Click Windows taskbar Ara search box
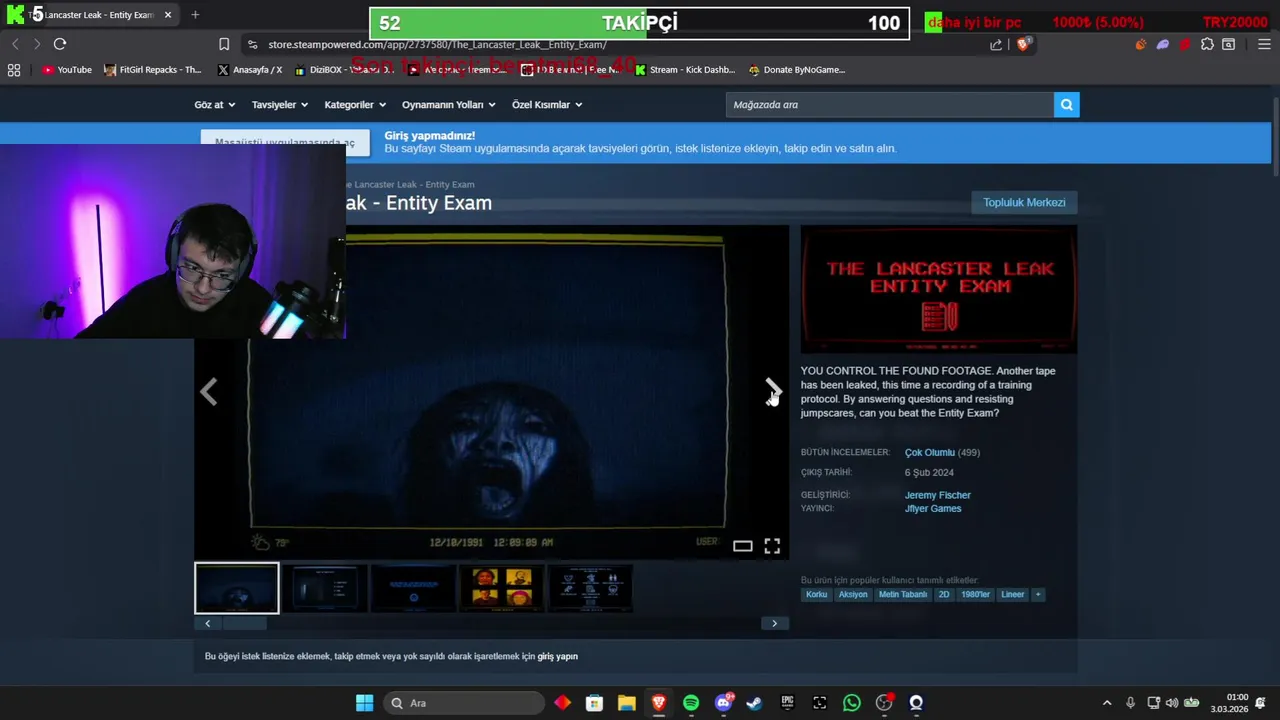1280x720 pixels. click(x=463, y=703)
